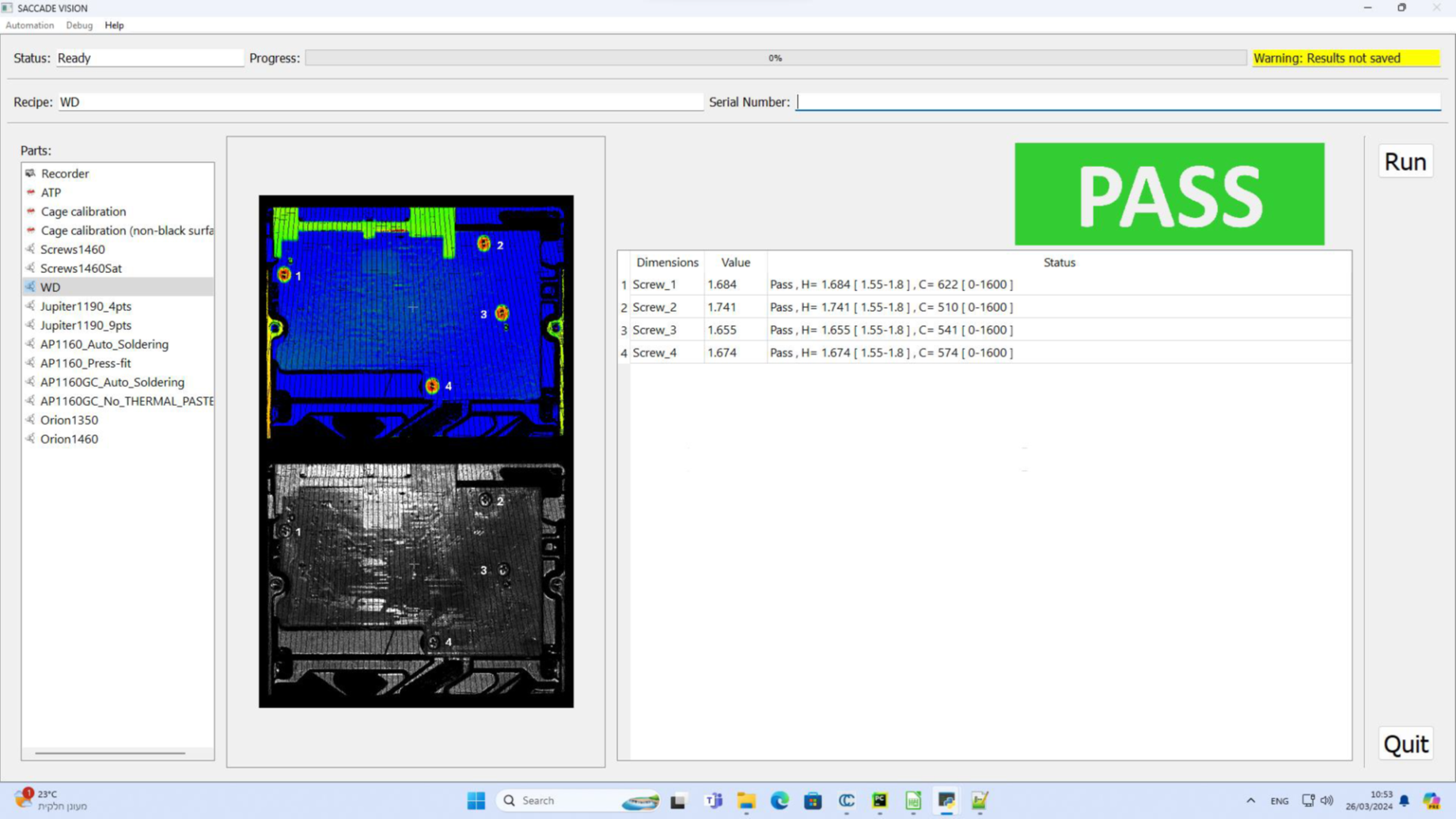Image resolution: width=1456 pixels, height=819 pixels.
Task: Click the Jupiter1190_4pts part icon
Action: pos(30,306)
